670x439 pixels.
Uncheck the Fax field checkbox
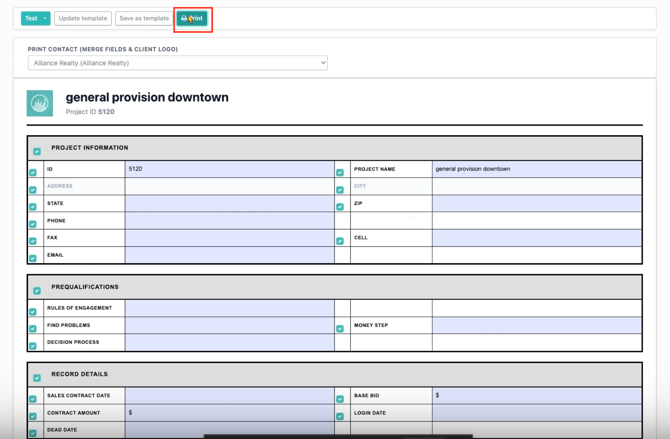coord(33,241)
